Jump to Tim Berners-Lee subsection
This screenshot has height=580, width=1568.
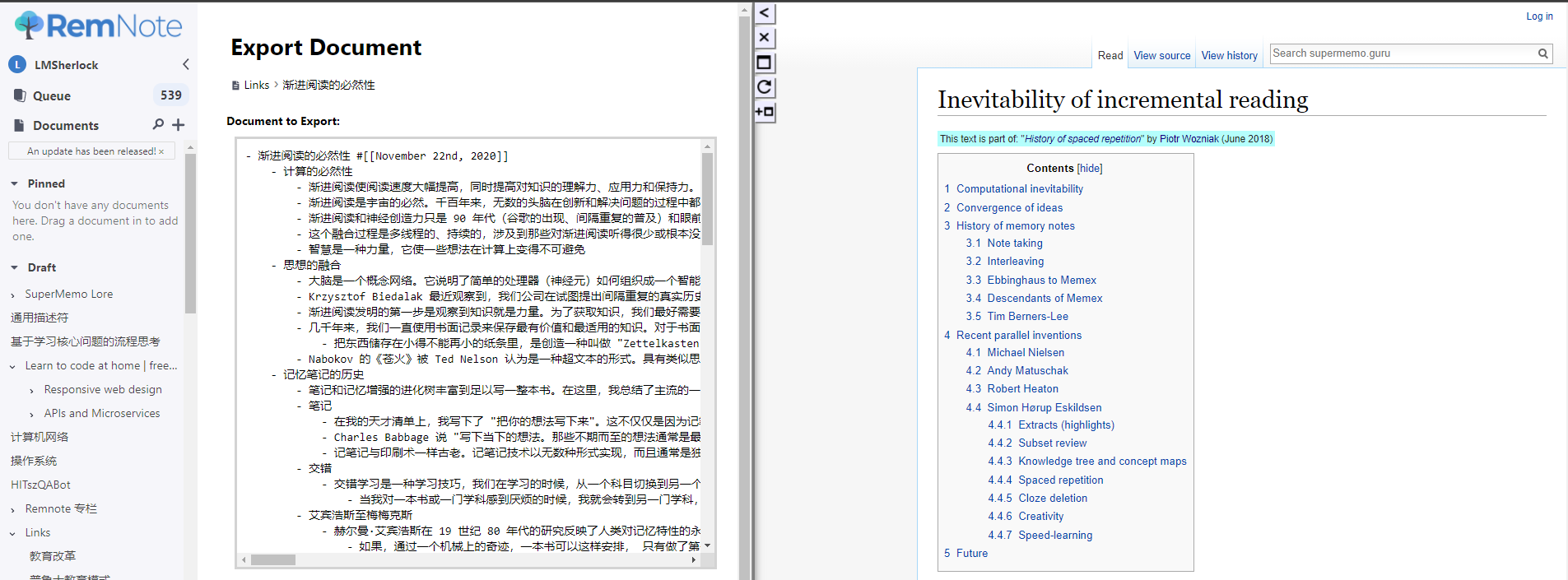click(x=1027, y=316)
